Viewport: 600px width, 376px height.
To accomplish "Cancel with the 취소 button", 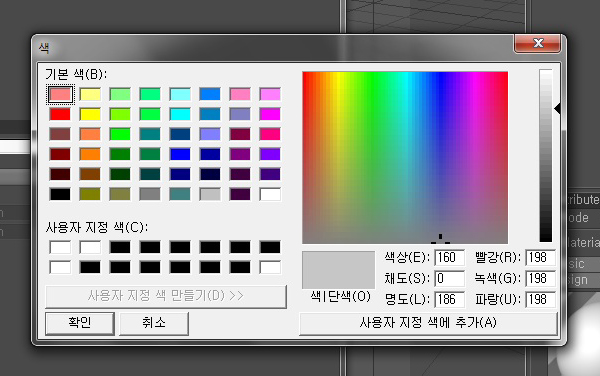I will click(154, 323).
